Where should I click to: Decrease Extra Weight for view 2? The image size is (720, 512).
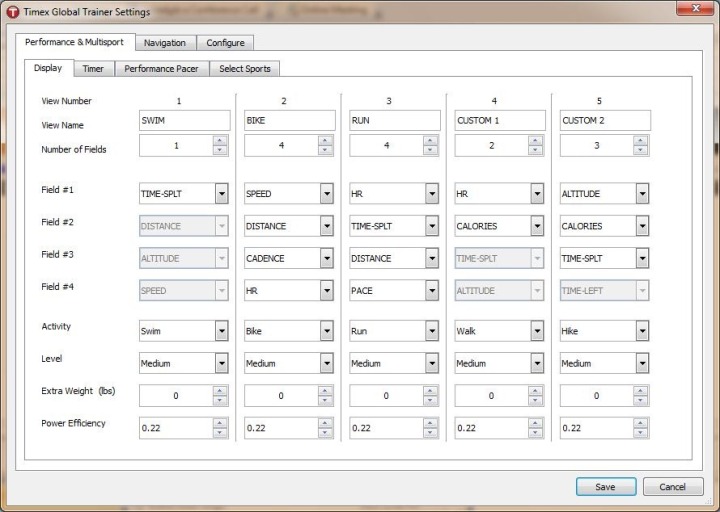tap(325, 400)
